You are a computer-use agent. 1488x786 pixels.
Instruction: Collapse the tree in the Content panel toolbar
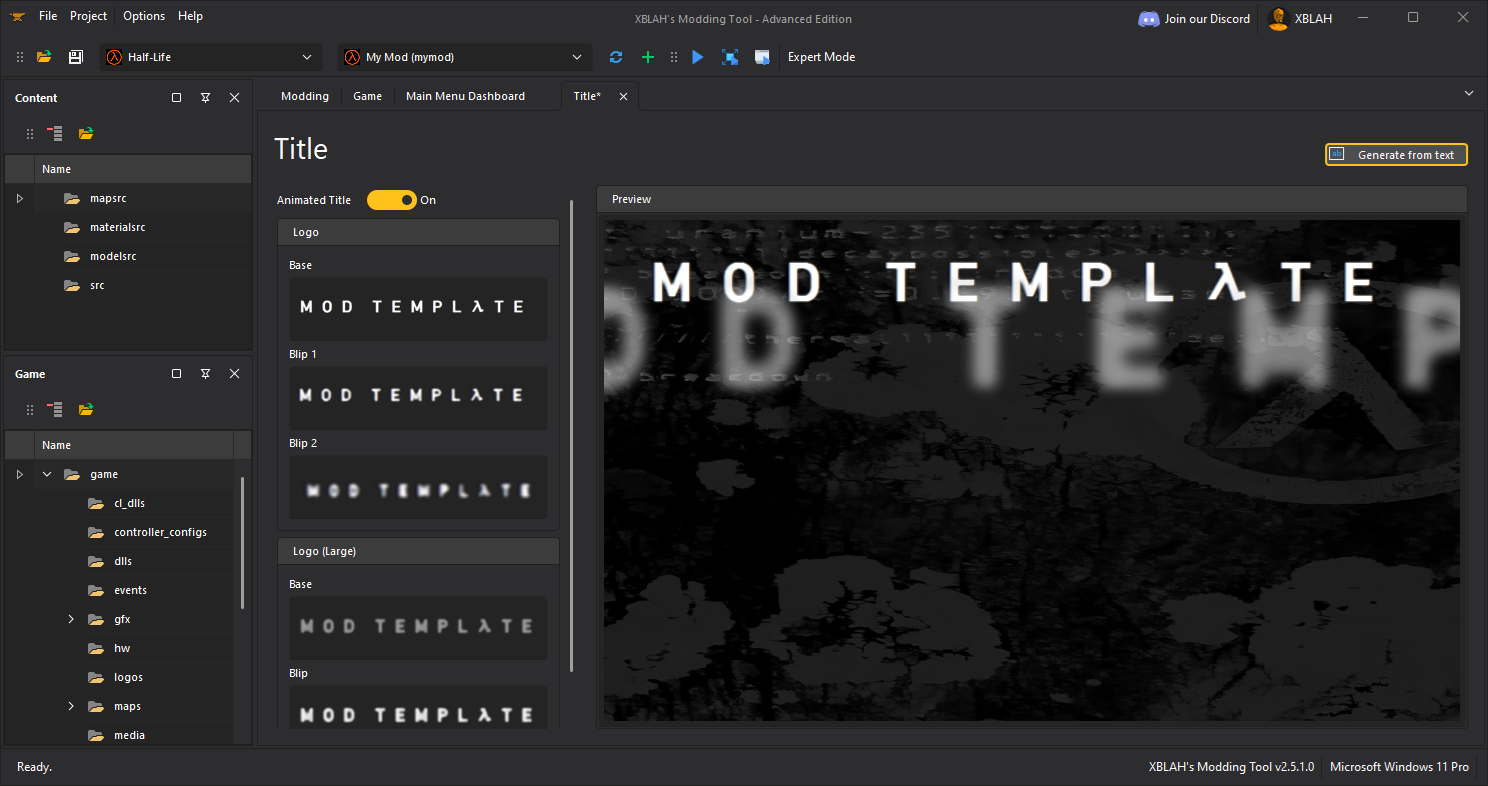pos(54,133)
